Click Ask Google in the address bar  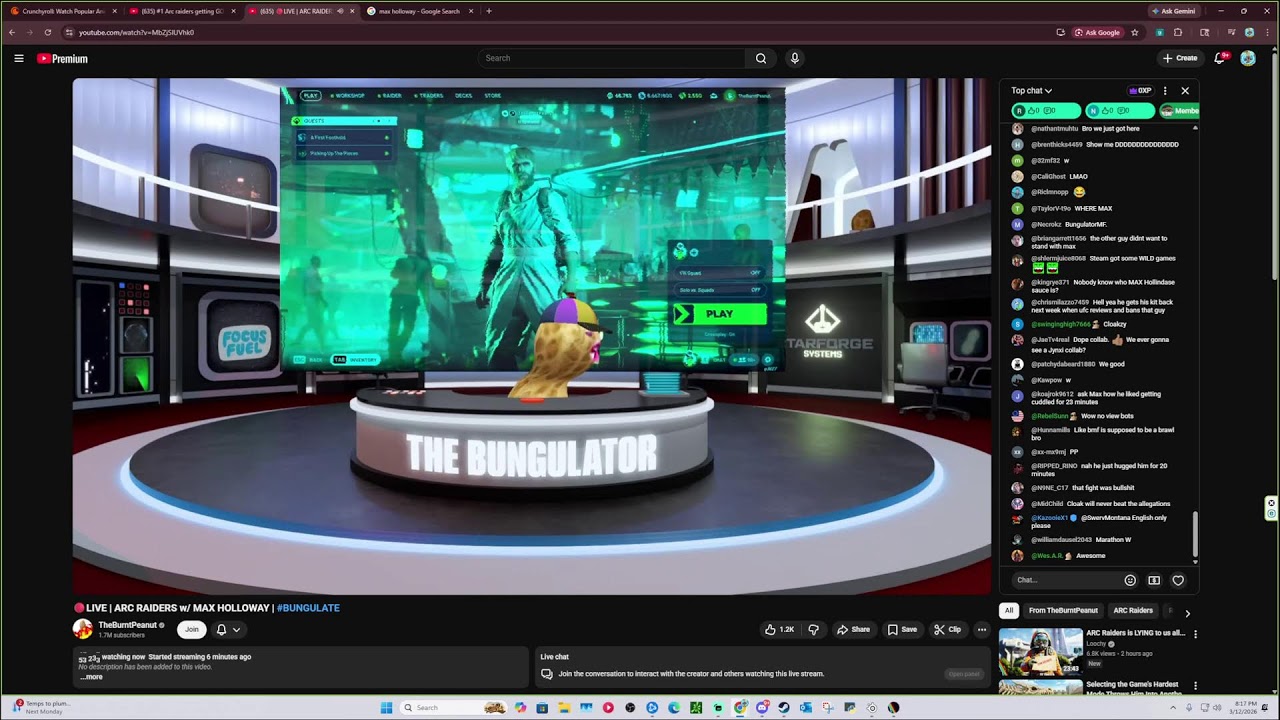point(1097,32)
